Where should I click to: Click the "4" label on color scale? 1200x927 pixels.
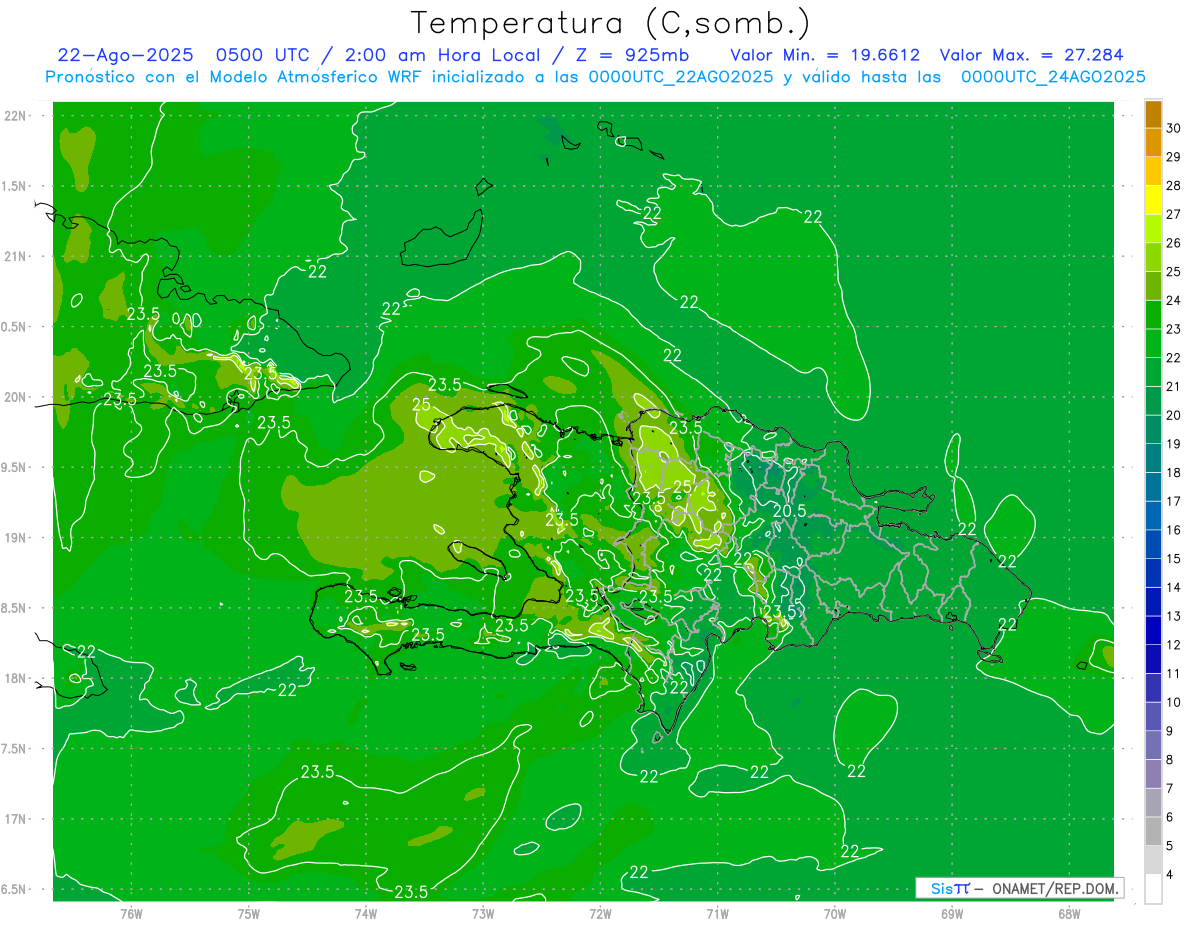click(x=1170, y=875)
